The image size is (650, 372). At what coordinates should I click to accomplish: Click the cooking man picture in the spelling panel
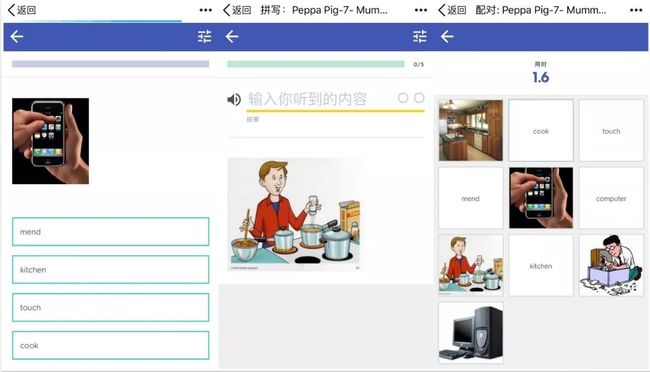pos(294,214)
